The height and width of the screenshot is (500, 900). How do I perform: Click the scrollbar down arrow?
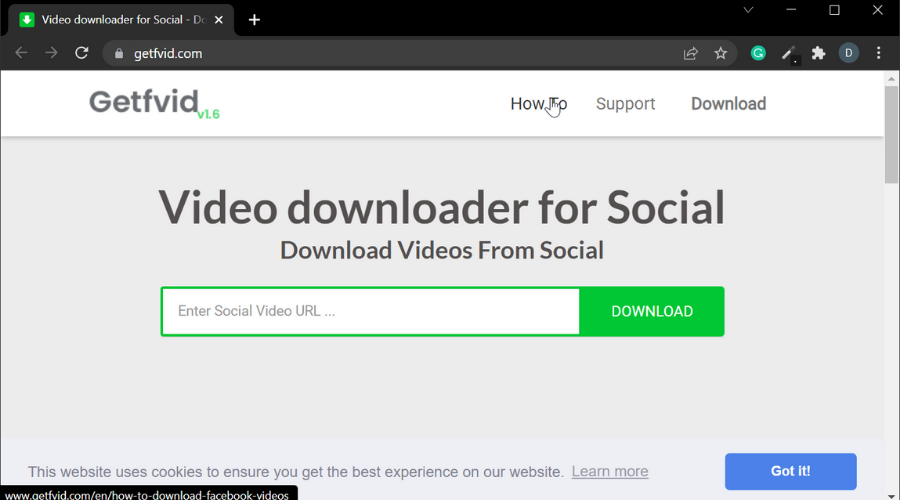pyautogui.click(x=891, y=495)
